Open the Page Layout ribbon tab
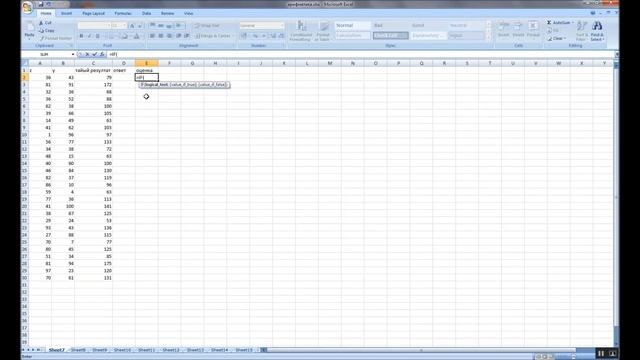Image resolution: width=640 pixels, height=360 pixels. (93, 13)
